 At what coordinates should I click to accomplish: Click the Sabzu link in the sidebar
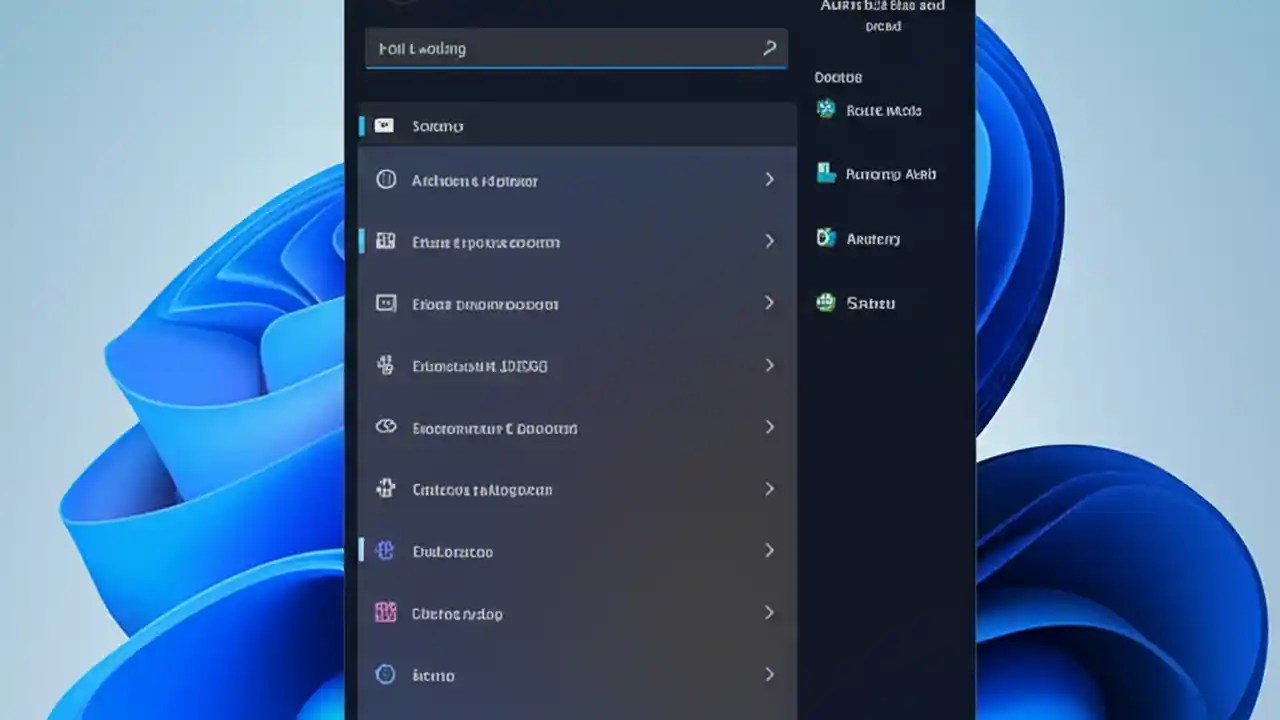[870, 303]
